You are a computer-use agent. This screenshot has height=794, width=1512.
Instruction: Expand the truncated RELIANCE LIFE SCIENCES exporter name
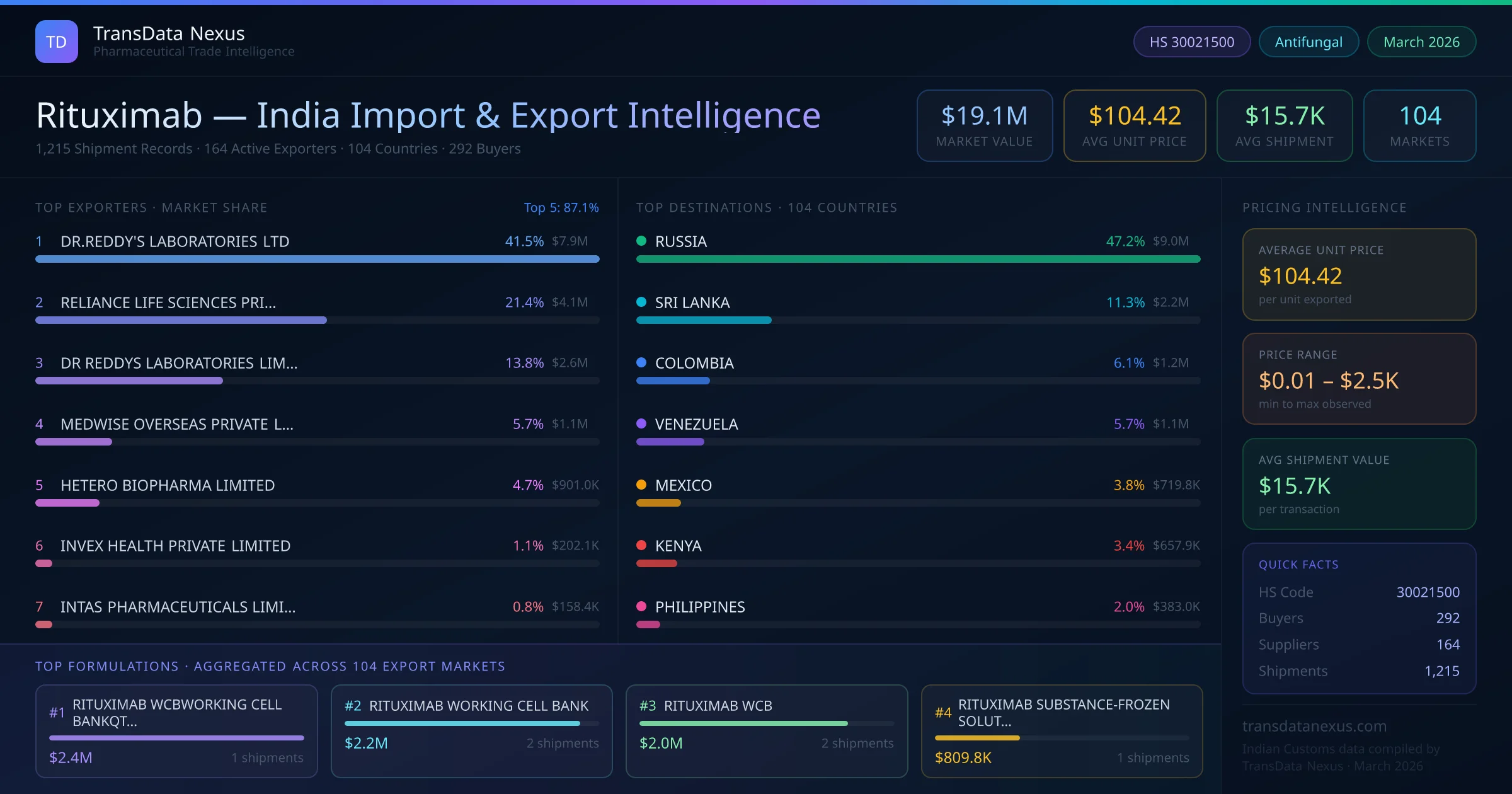168,302
